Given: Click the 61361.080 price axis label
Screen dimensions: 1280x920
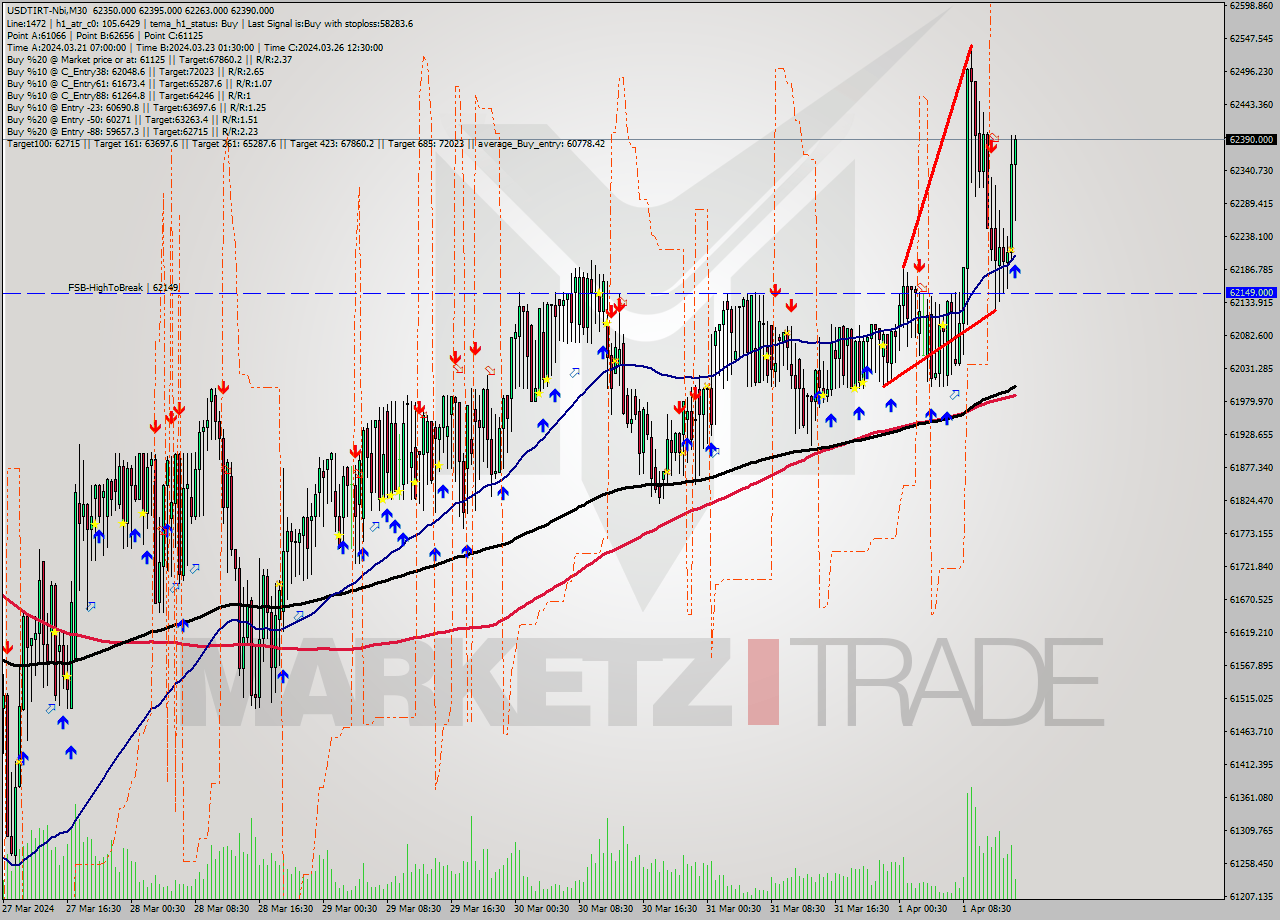Looking at the screenshot, I should 1250,797.
